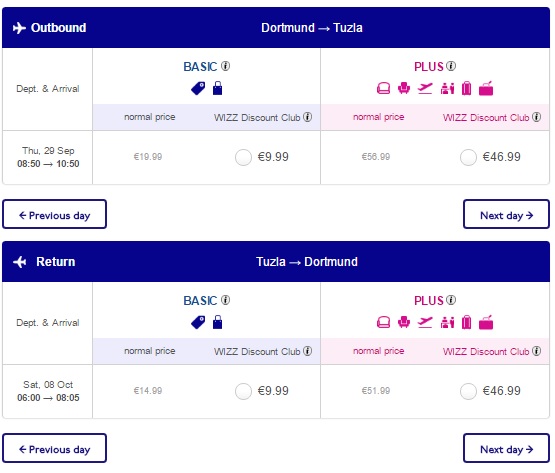Click the info icon next to outbound BASIC
Viewport: 555px width, 473px height.
[225, 66]
